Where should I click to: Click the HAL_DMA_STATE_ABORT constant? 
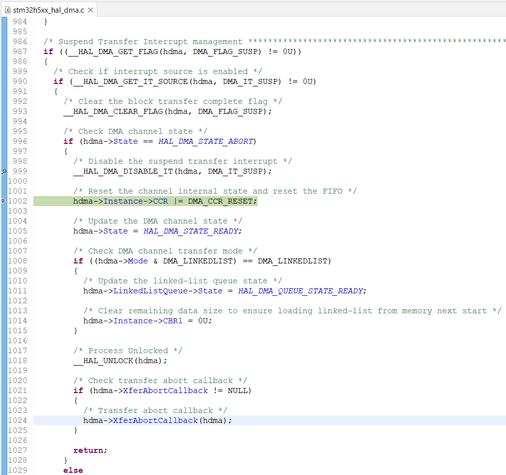206,141
